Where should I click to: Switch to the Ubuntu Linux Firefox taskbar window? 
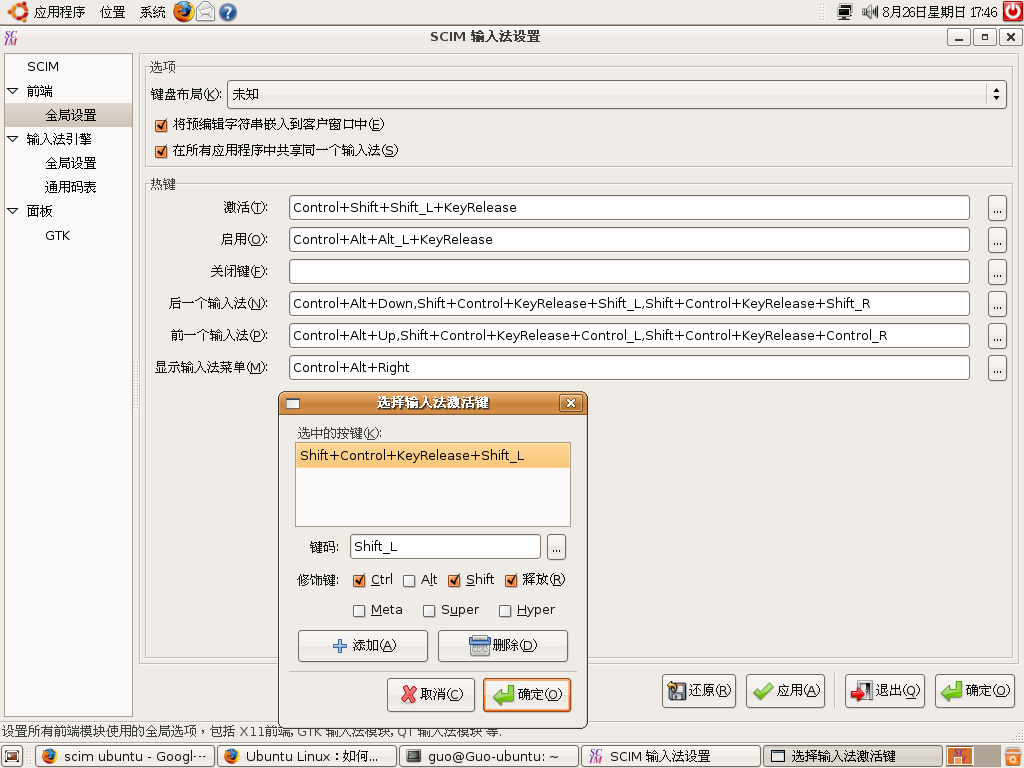(307, 756)
